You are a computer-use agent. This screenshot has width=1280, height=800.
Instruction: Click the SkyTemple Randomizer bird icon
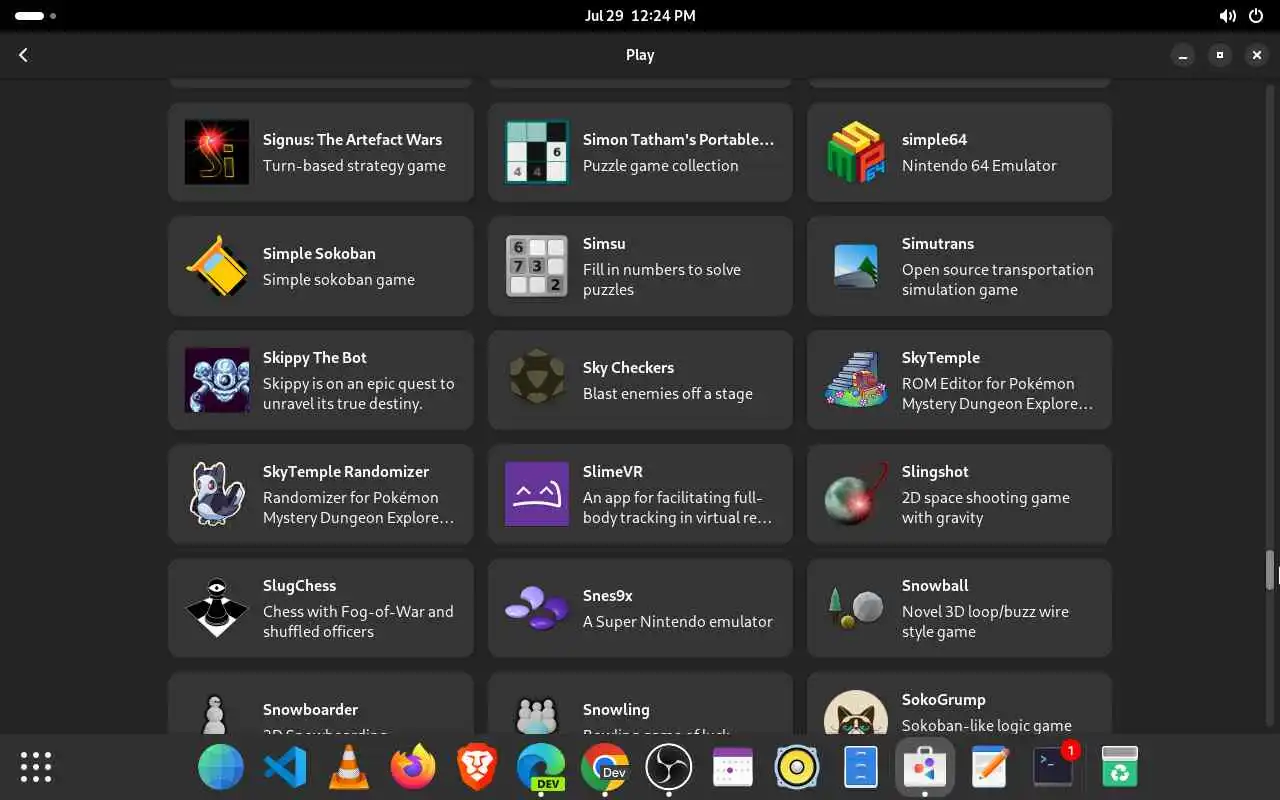click(217, 494)
